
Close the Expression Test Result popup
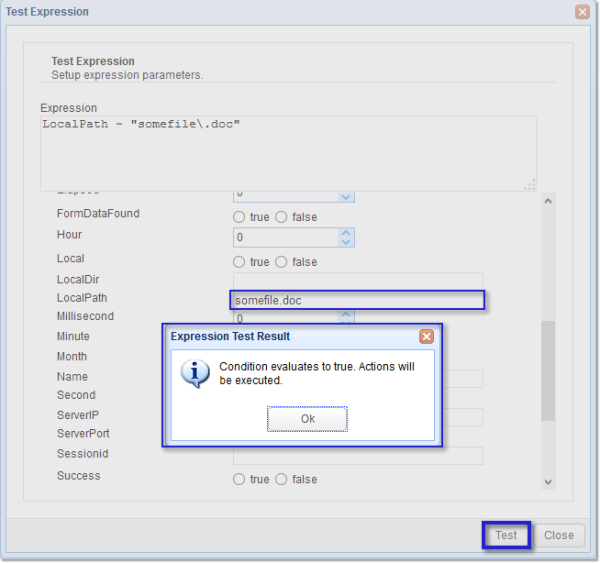[x=426, y=336]
